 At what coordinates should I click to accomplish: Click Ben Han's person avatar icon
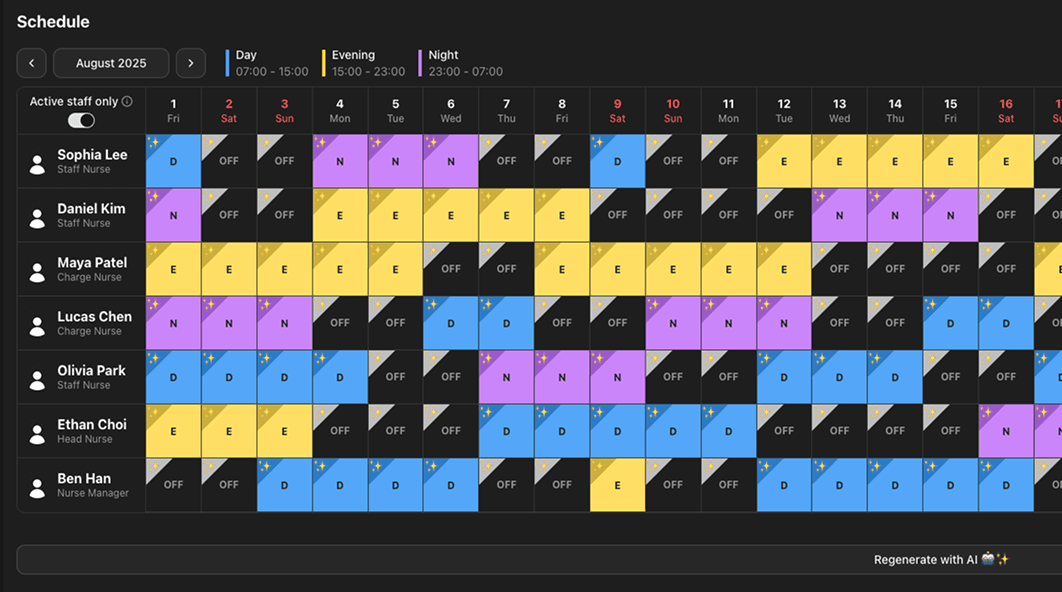pyautogui.click(x=38, y=486)
